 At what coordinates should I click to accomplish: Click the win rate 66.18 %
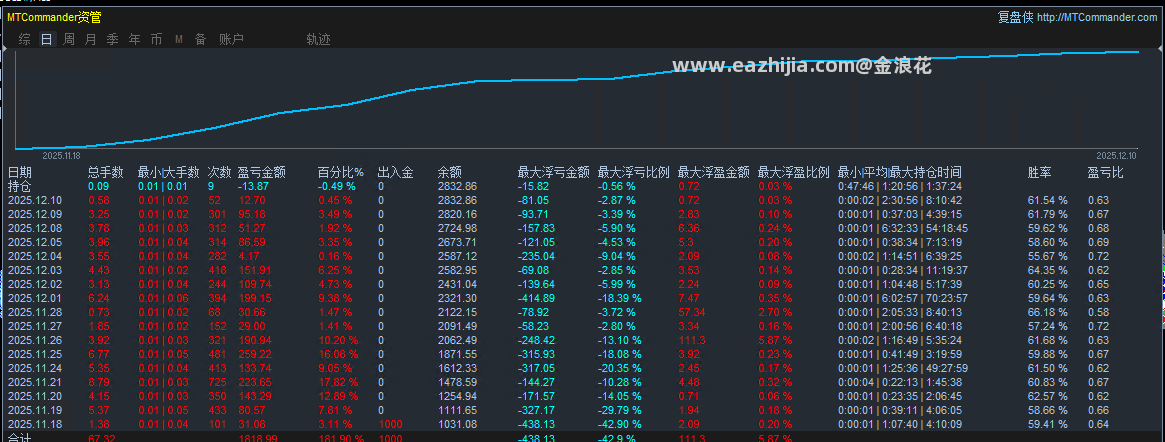tap(1047, 312)
